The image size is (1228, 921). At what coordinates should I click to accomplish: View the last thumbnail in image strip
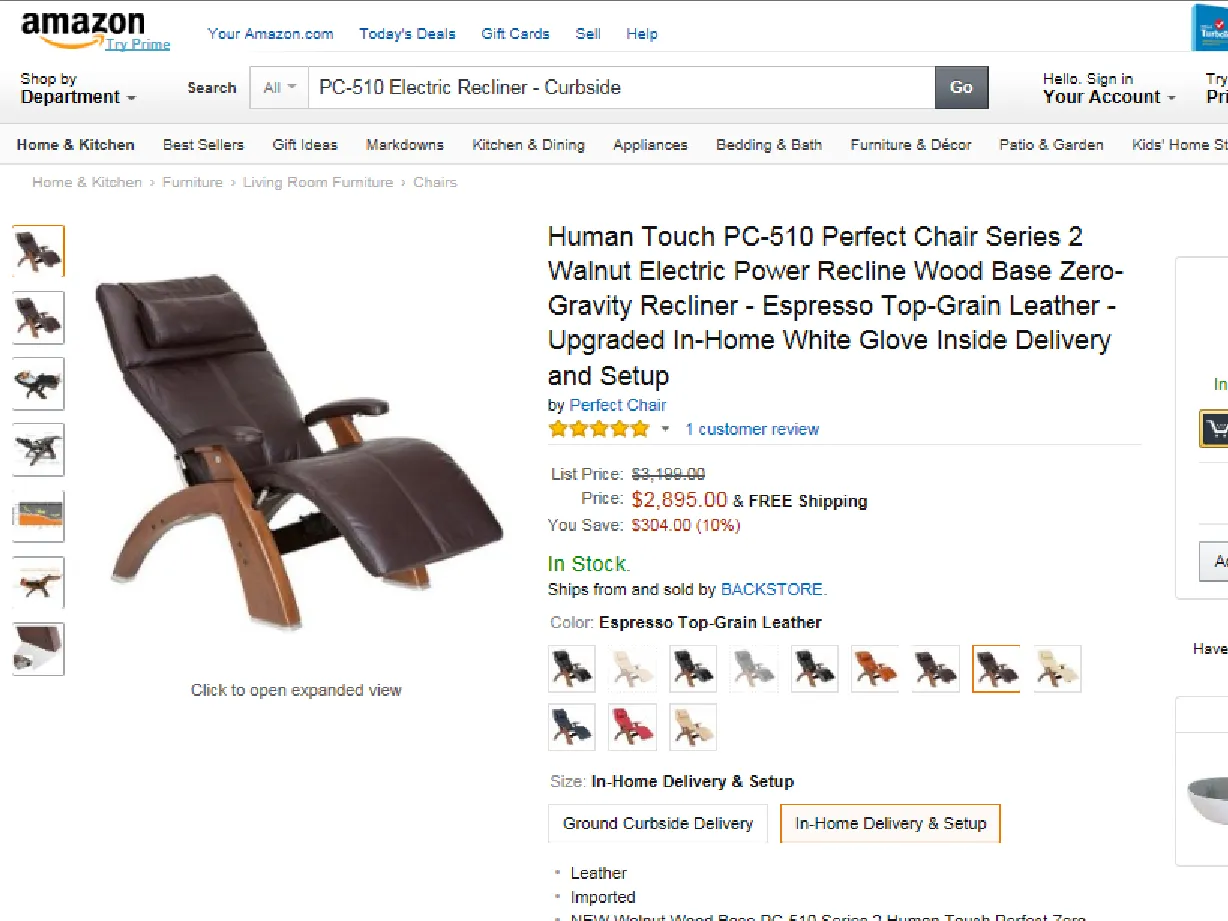click(38, 649)
